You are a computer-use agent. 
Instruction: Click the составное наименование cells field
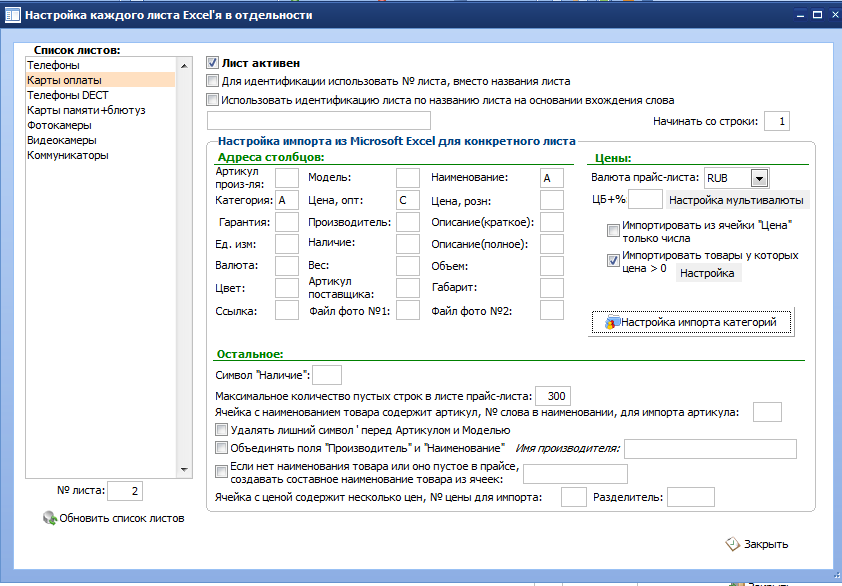[x=575, y=474]
